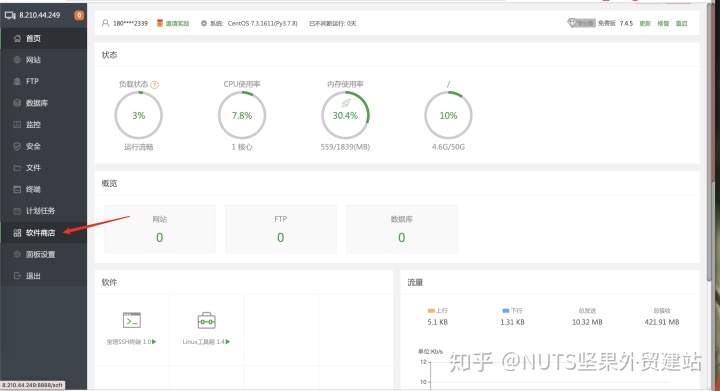Screen dimensions: 720x391
Task: Click the 流量 section heading
Action: pyautogui.click(x=415, y=283)
